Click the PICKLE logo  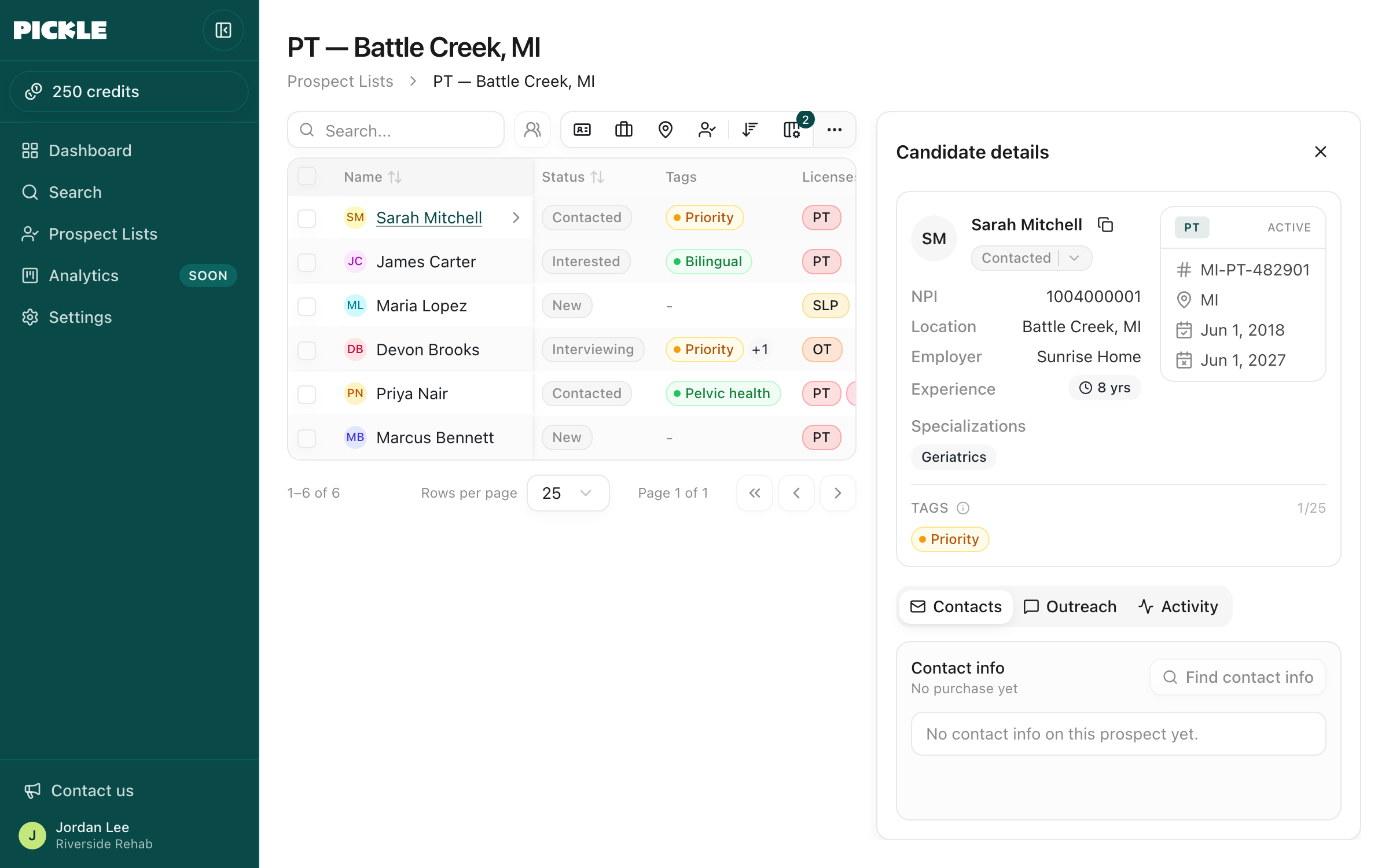coord(60,30)
